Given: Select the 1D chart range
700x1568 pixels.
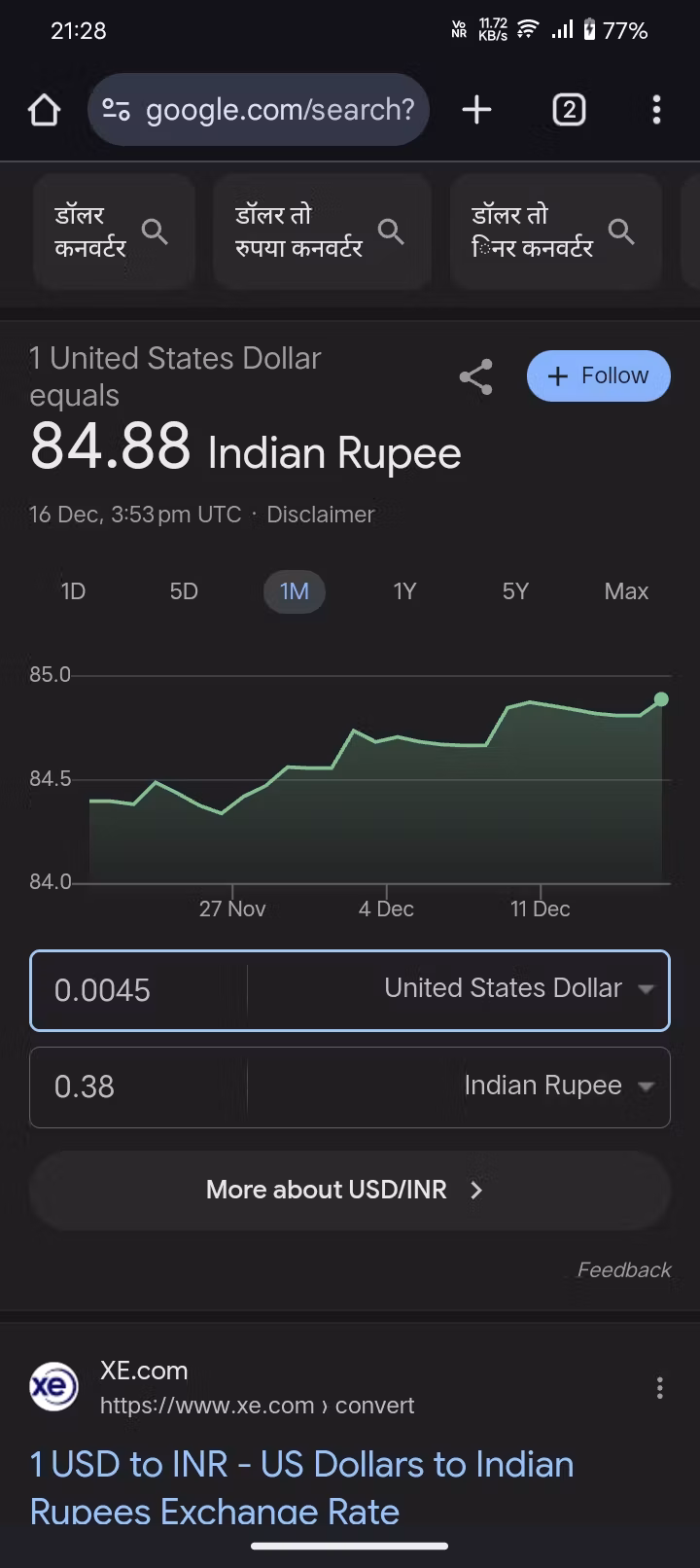Looking at the screenshot, I should [x=73, y=591].
